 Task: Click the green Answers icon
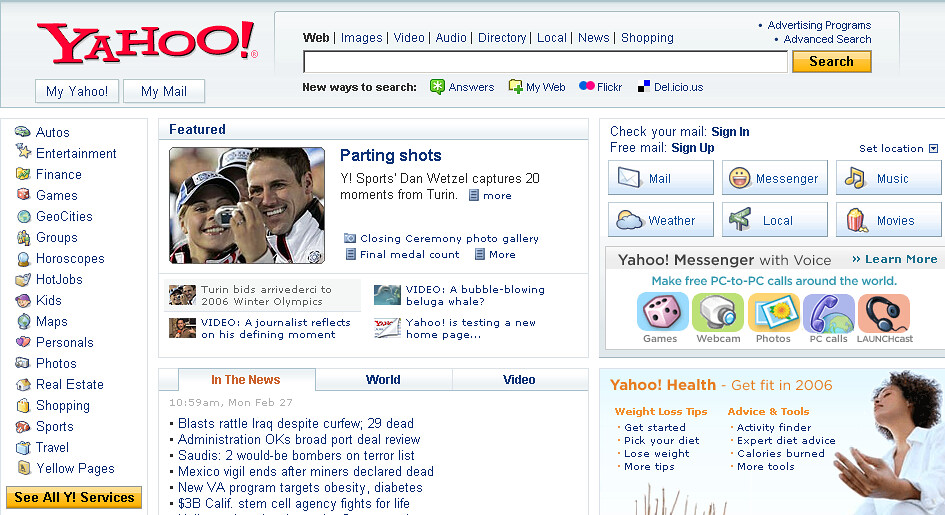coord(437,87)
